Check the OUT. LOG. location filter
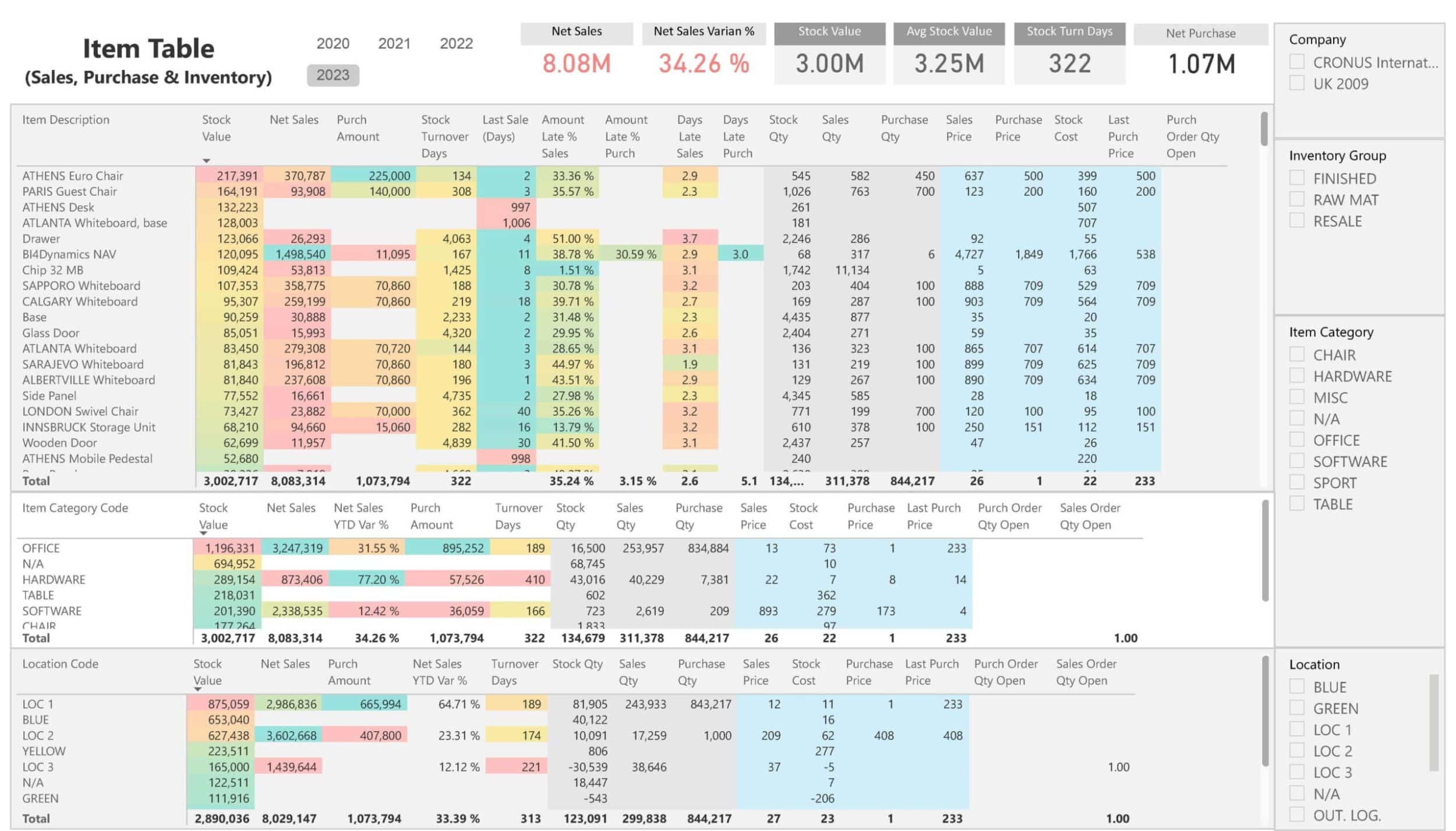This screenshot has width=1456, height=831. [1296, 814]
